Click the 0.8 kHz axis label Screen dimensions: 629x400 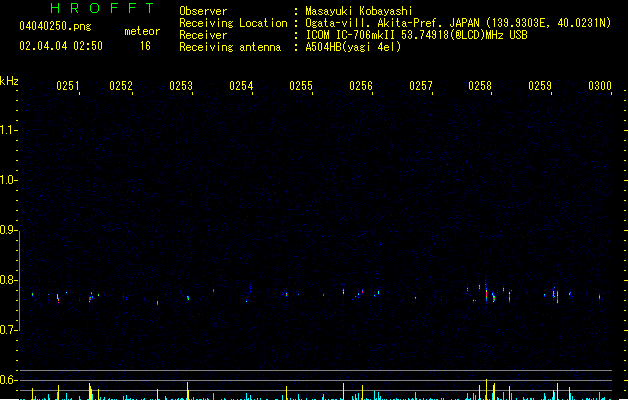(x=7, y=280)
